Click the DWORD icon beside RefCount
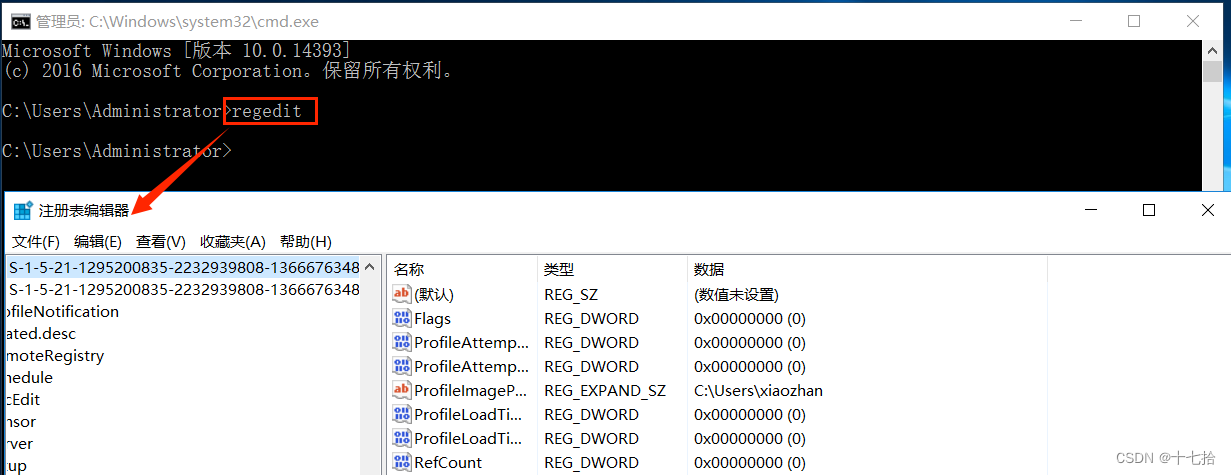Image resolution: width=1231 pixels, height=475 pixels. 402,462
